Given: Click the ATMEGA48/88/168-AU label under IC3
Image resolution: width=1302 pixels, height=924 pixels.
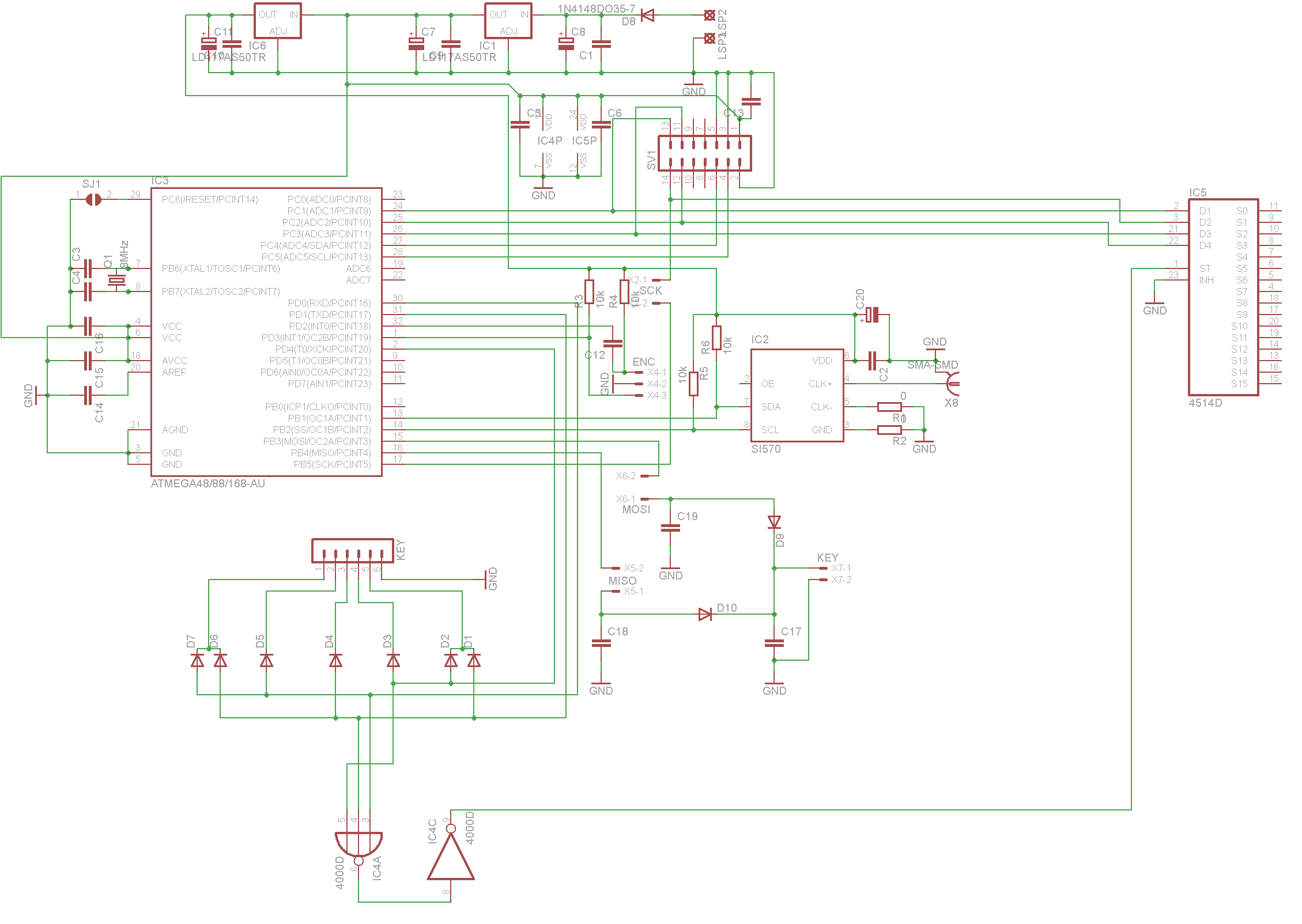Looking at the screenshot, I should tap(207, 484).
